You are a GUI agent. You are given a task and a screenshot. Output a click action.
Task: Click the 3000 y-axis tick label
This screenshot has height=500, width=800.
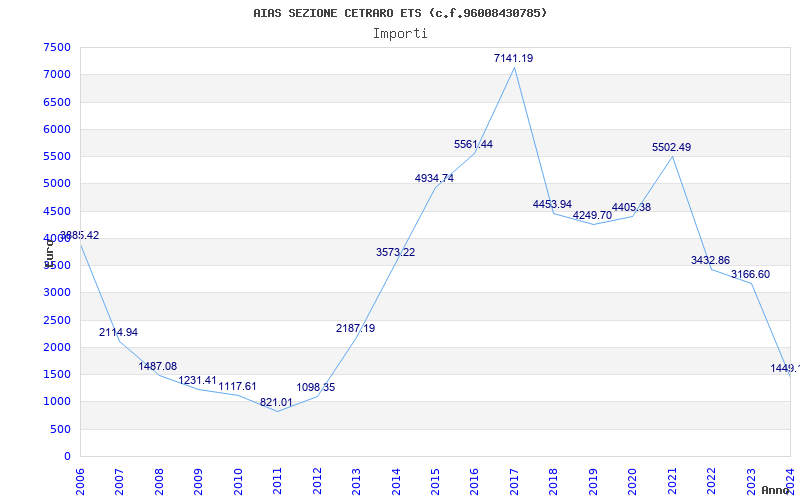click(x=57, y=293)
